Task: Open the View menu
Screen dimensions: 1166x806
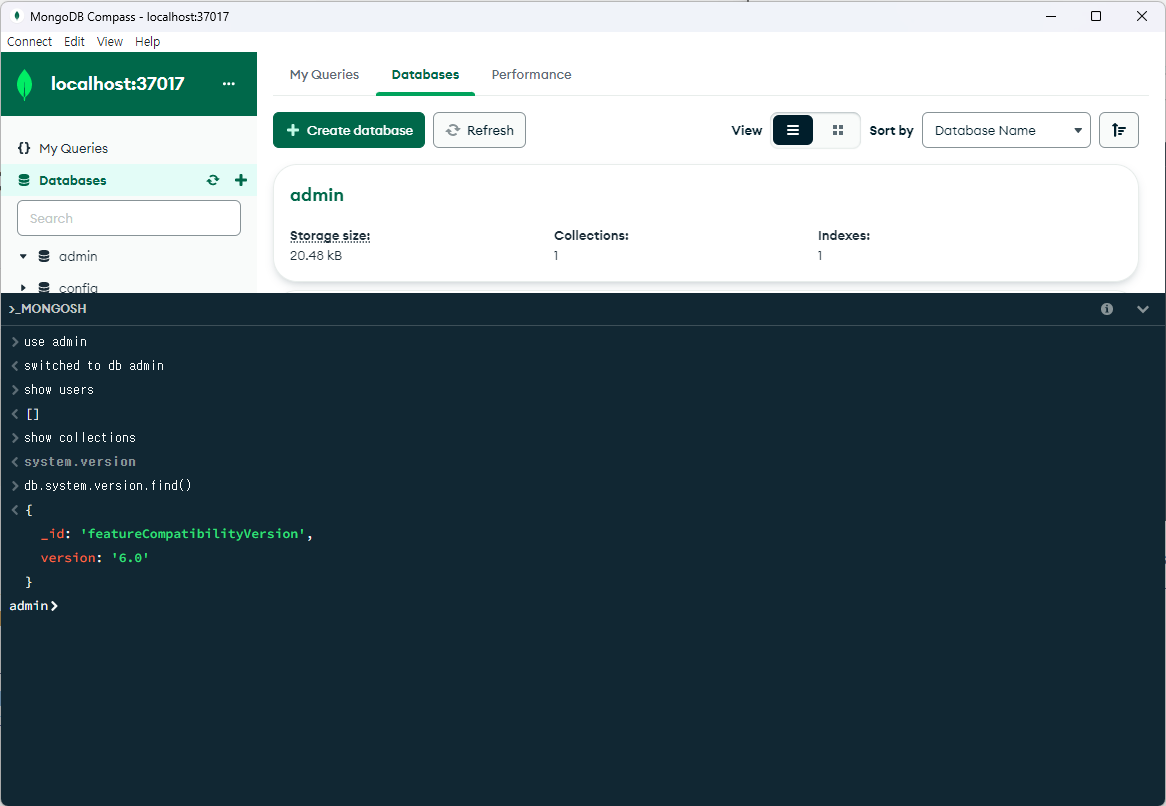Action: [x=109, y=42]
